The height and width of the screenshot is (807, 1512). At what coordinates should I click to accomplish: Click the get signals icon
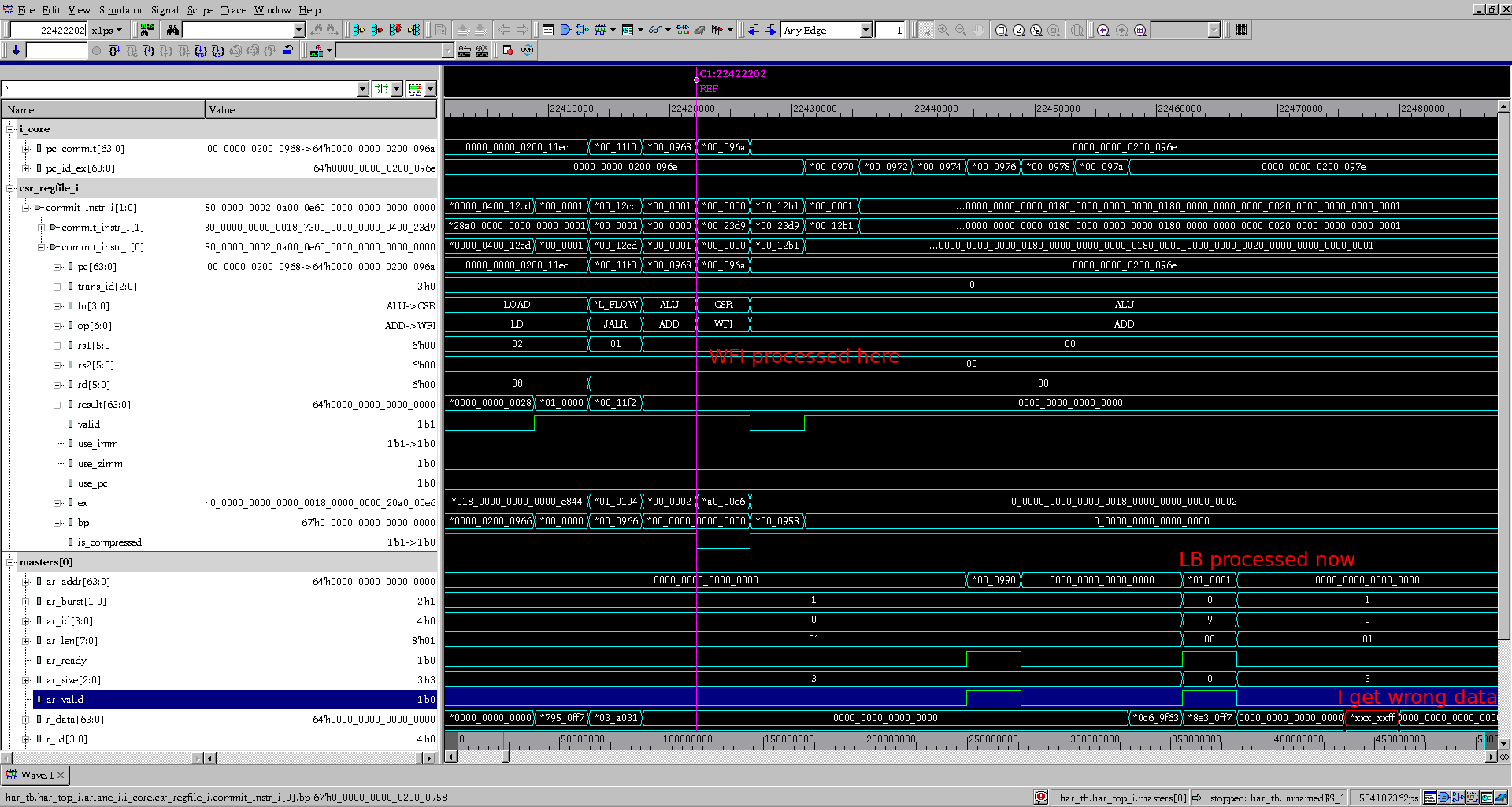pyautogui.click(x=146, y=30)
